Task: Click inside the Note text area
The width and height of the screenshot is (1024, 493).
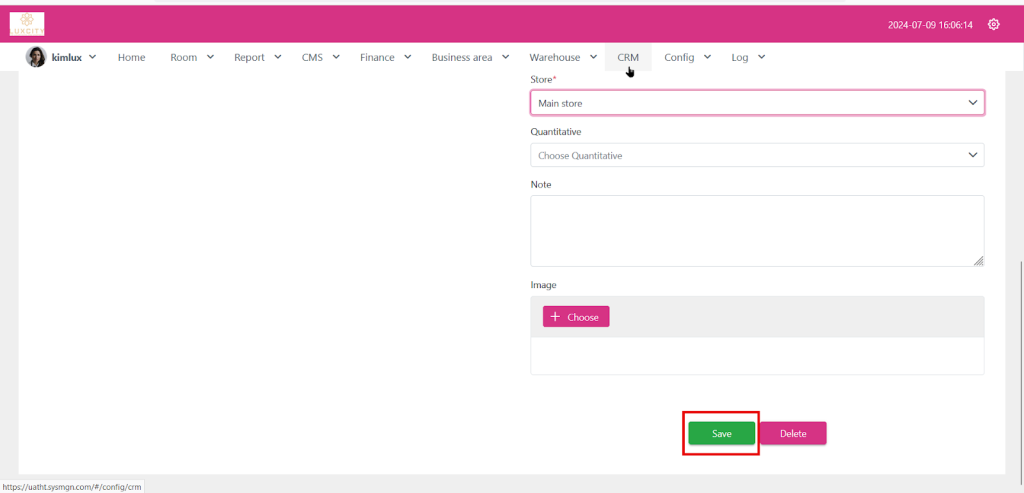Action: (756, 230)
